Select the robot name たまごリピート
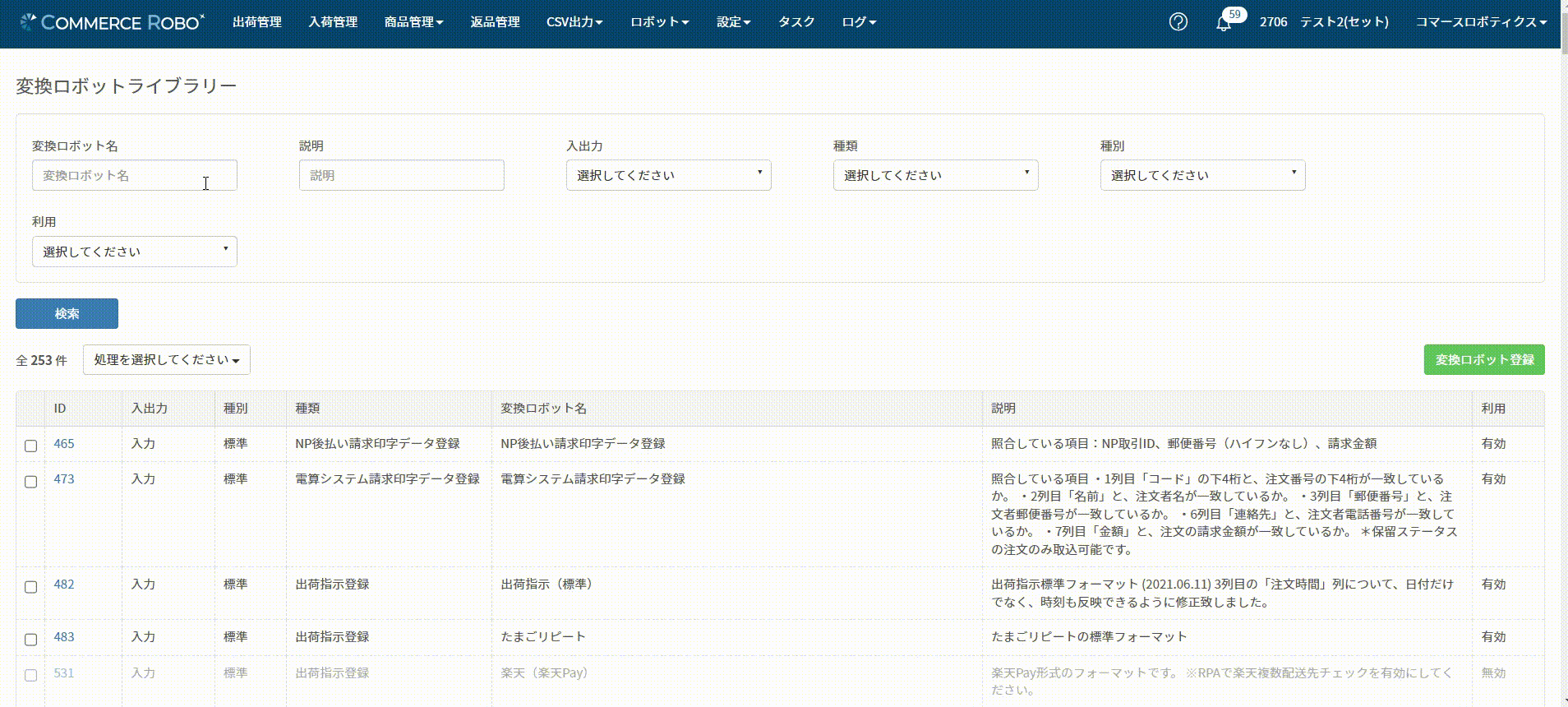This screenshot has width=1568, height=707. coord(543,637)
